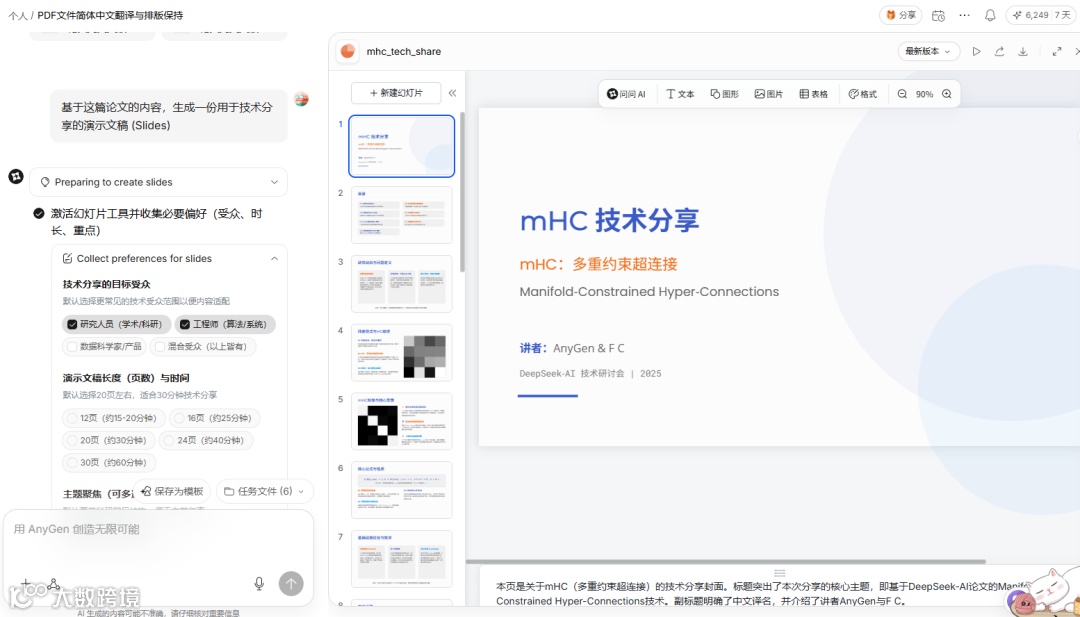Click the horizontal slide scrollbar
The width and height of the screenshot is (1080, 617).
(727, 562)
